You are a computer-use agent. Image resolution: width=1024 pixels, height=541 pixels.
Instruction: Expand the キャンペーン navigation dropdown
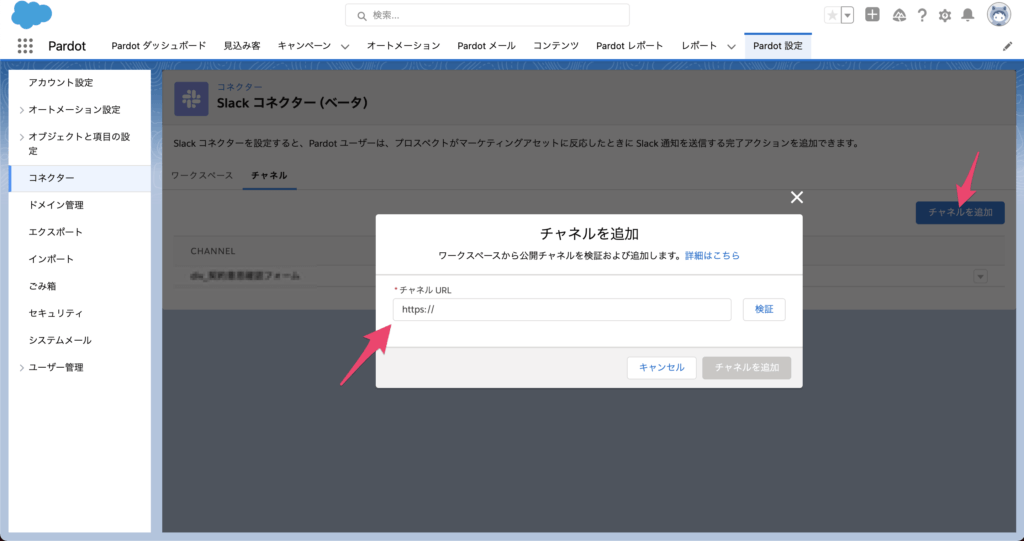[x=345, y=47]
